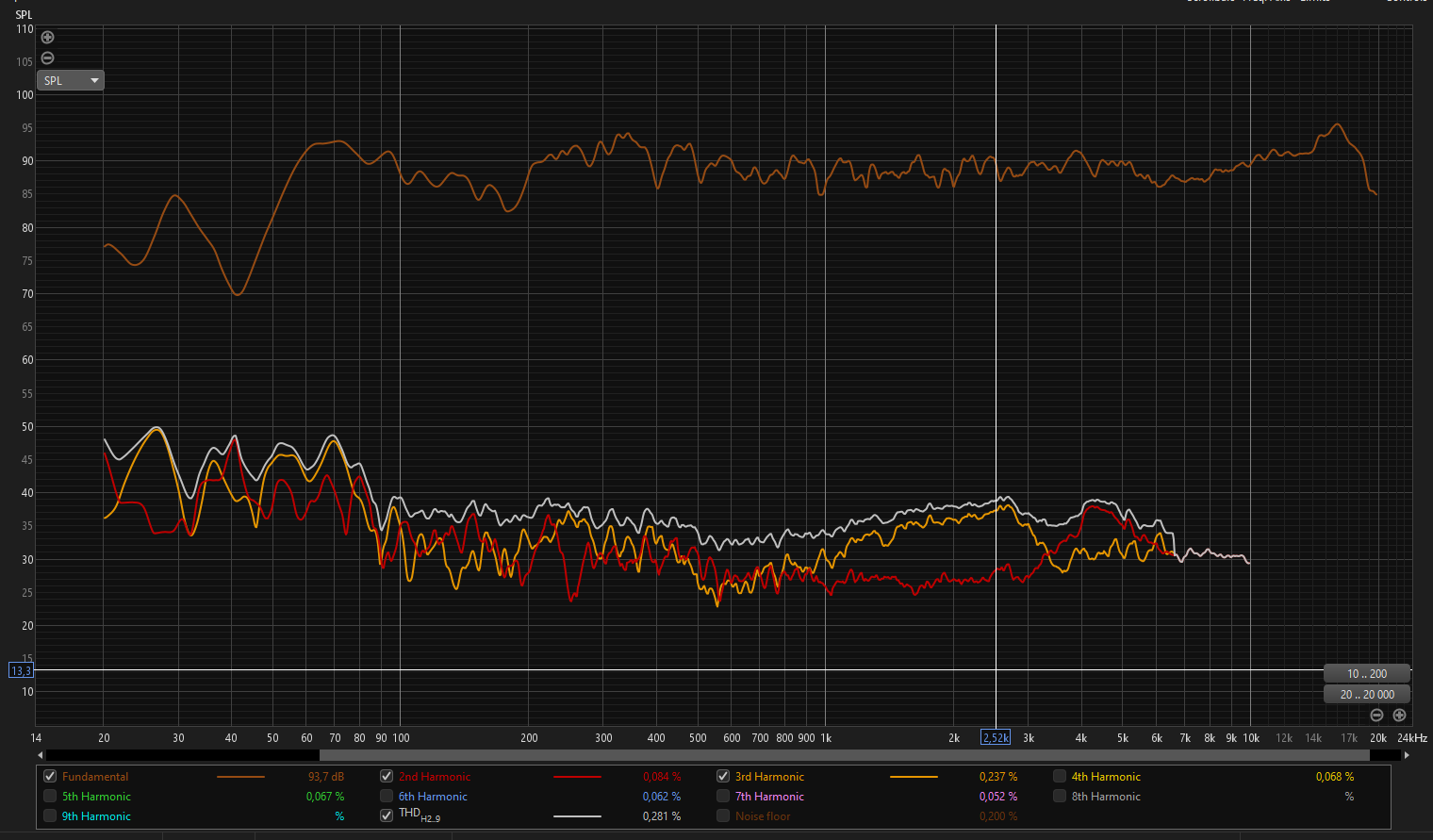Enable the 4th Harmonic checkbox
Image resolution: width=1433 pixels, height=840 pixels.
[1060, 777]
